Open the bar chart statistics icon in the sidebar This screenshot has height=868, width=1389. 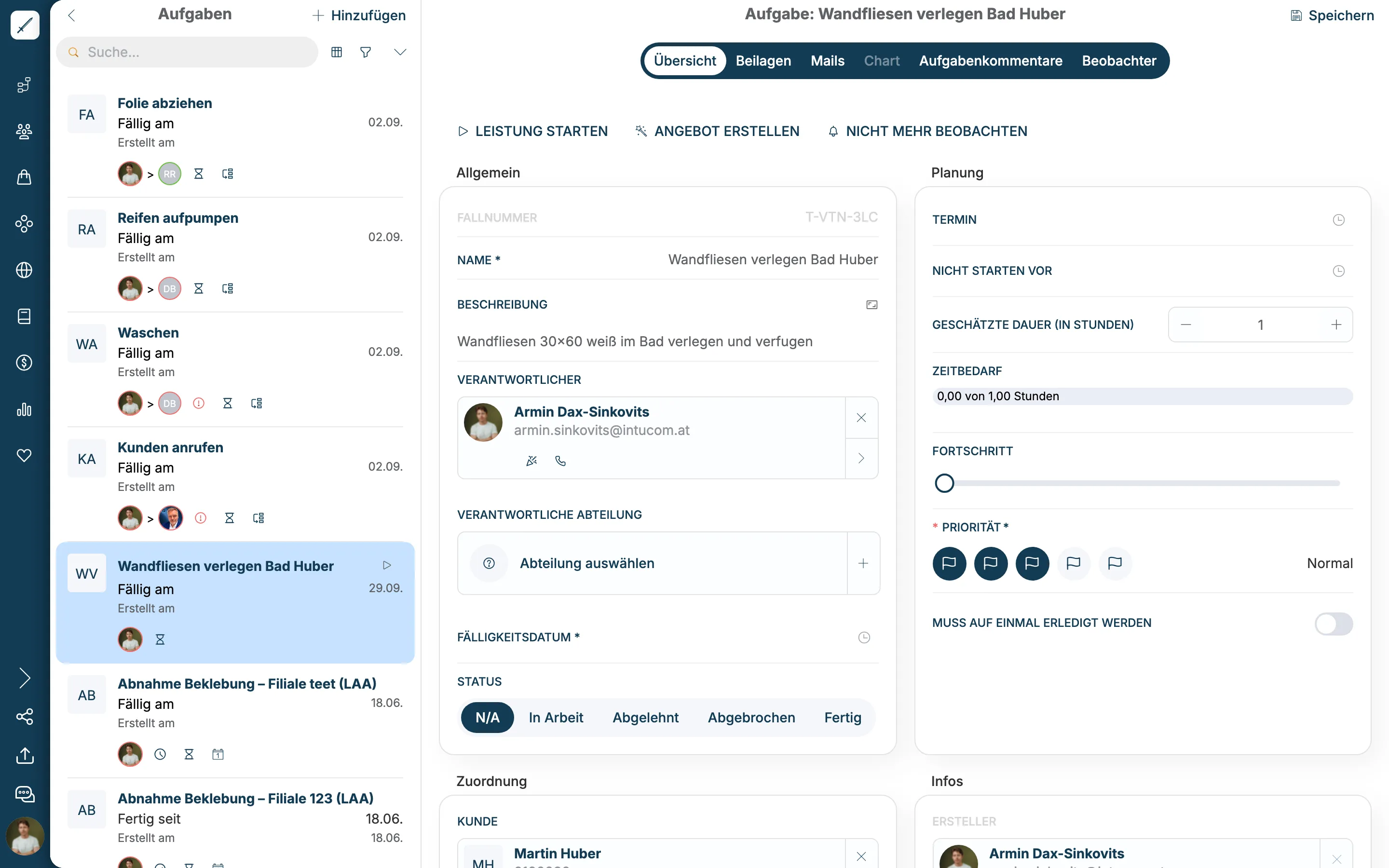click(24, 409)
